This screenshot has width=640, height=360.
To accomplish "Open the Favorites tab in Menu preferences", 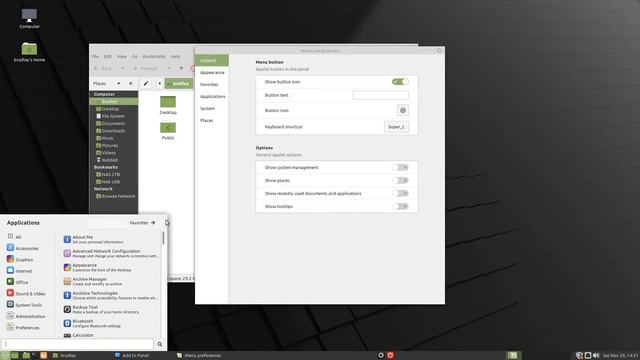I will (209, 84).
